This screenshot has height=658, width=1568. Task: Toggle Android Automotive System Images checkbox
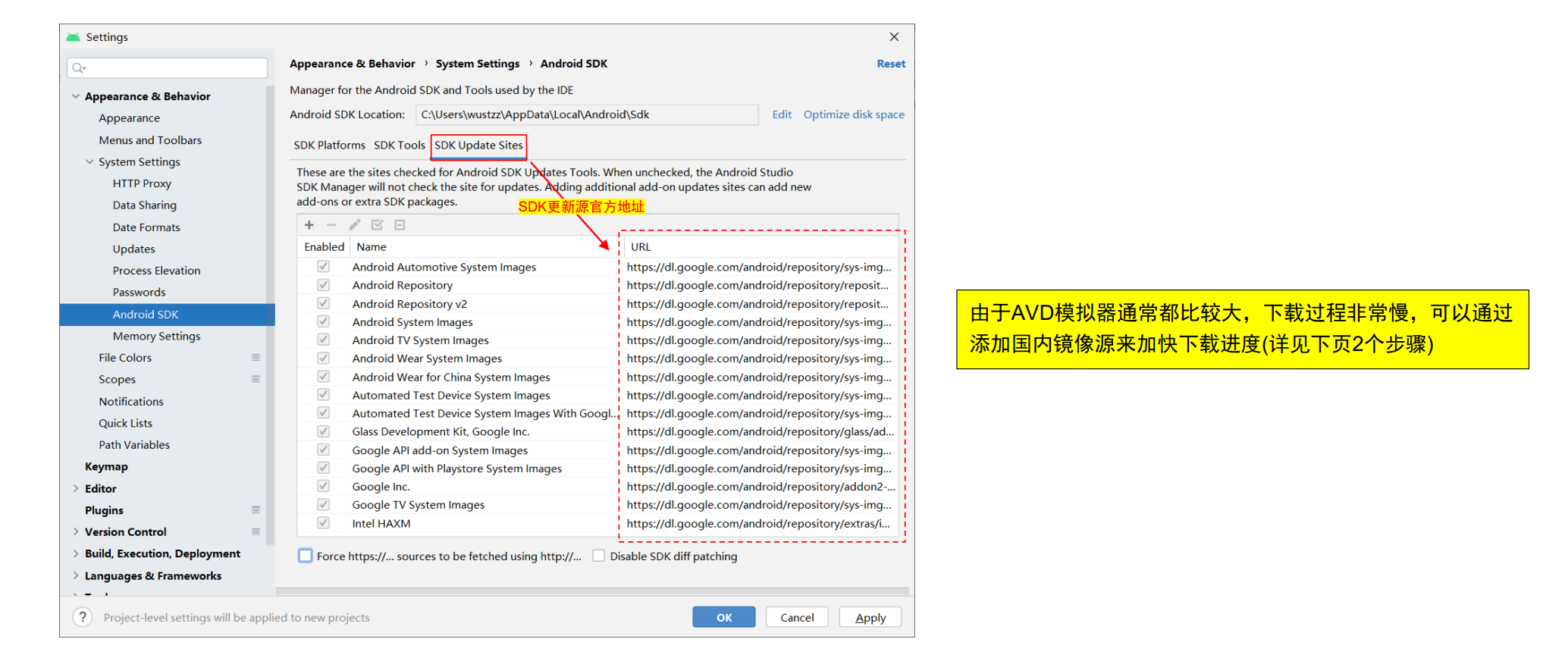pos(324,267)
